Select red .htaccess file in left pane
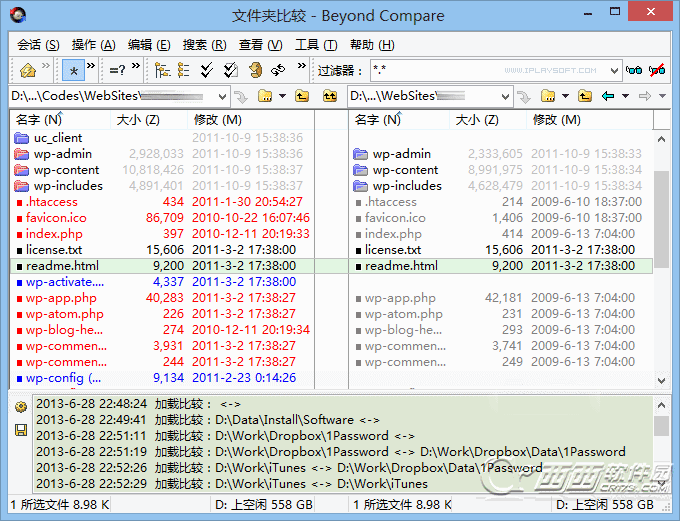This screenshot has height=521, width=680. (x=52, y=202)
